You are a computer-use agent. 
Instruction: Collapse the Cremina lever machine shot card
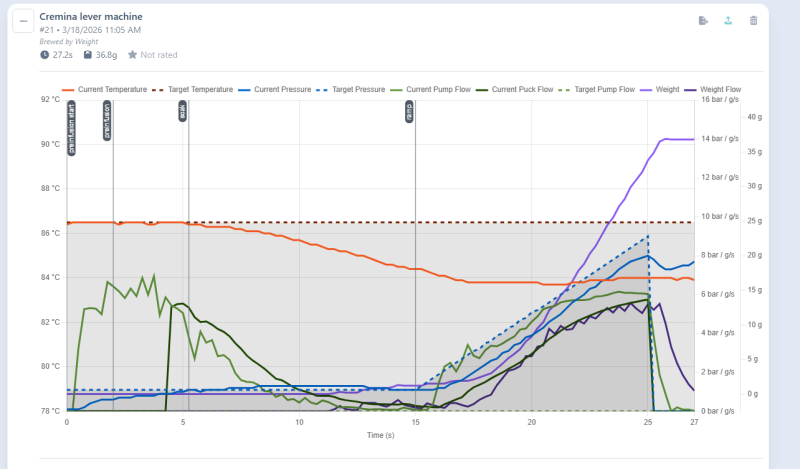click(23, 21)
